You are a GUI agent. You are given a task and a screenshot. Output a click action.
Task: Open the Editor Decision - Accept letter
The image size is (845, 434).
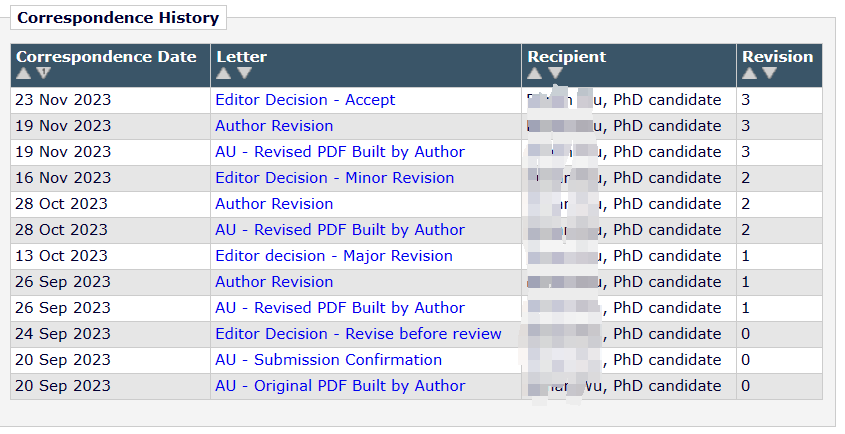coord(305,100)
